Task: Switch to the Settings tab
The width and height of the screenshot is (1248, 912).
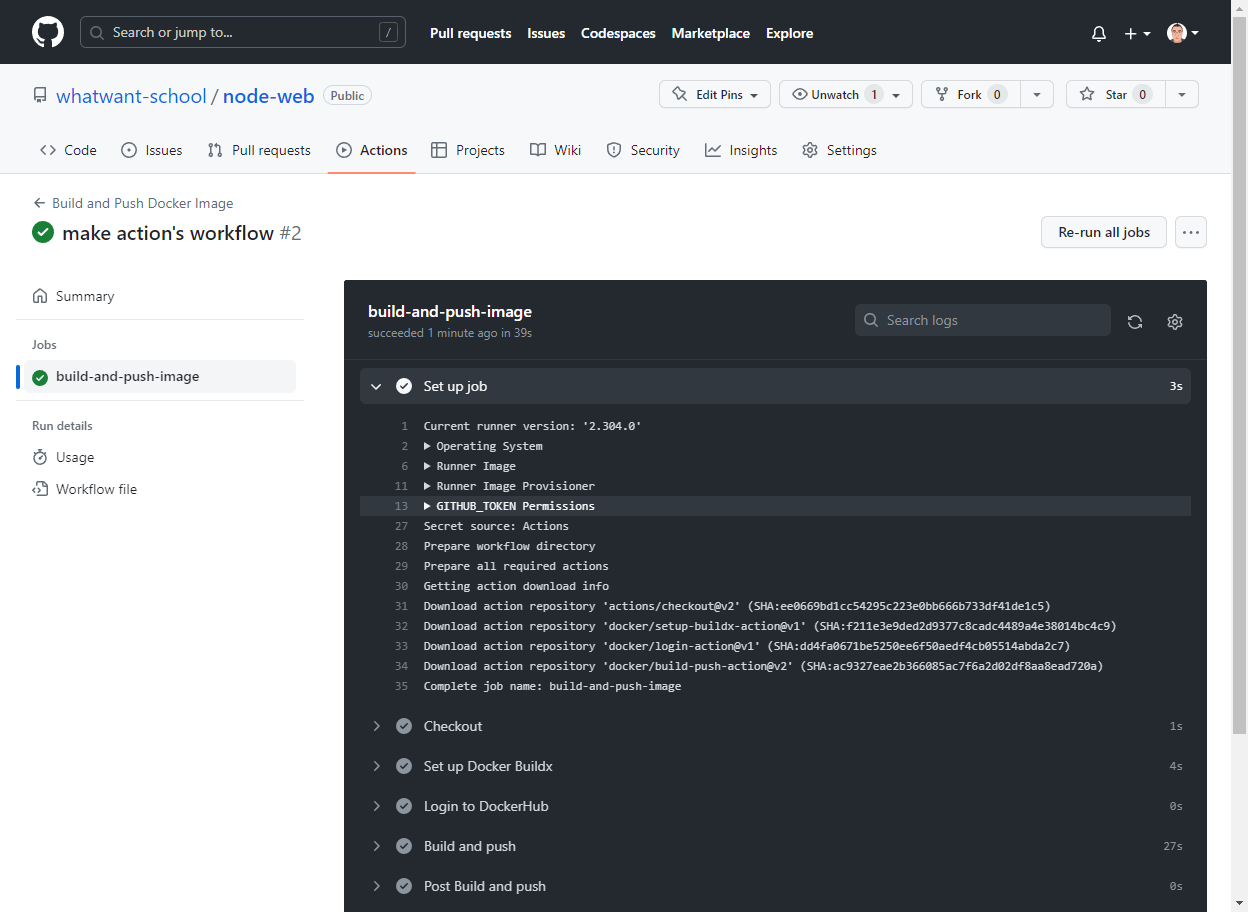Action: click(839, 150)
